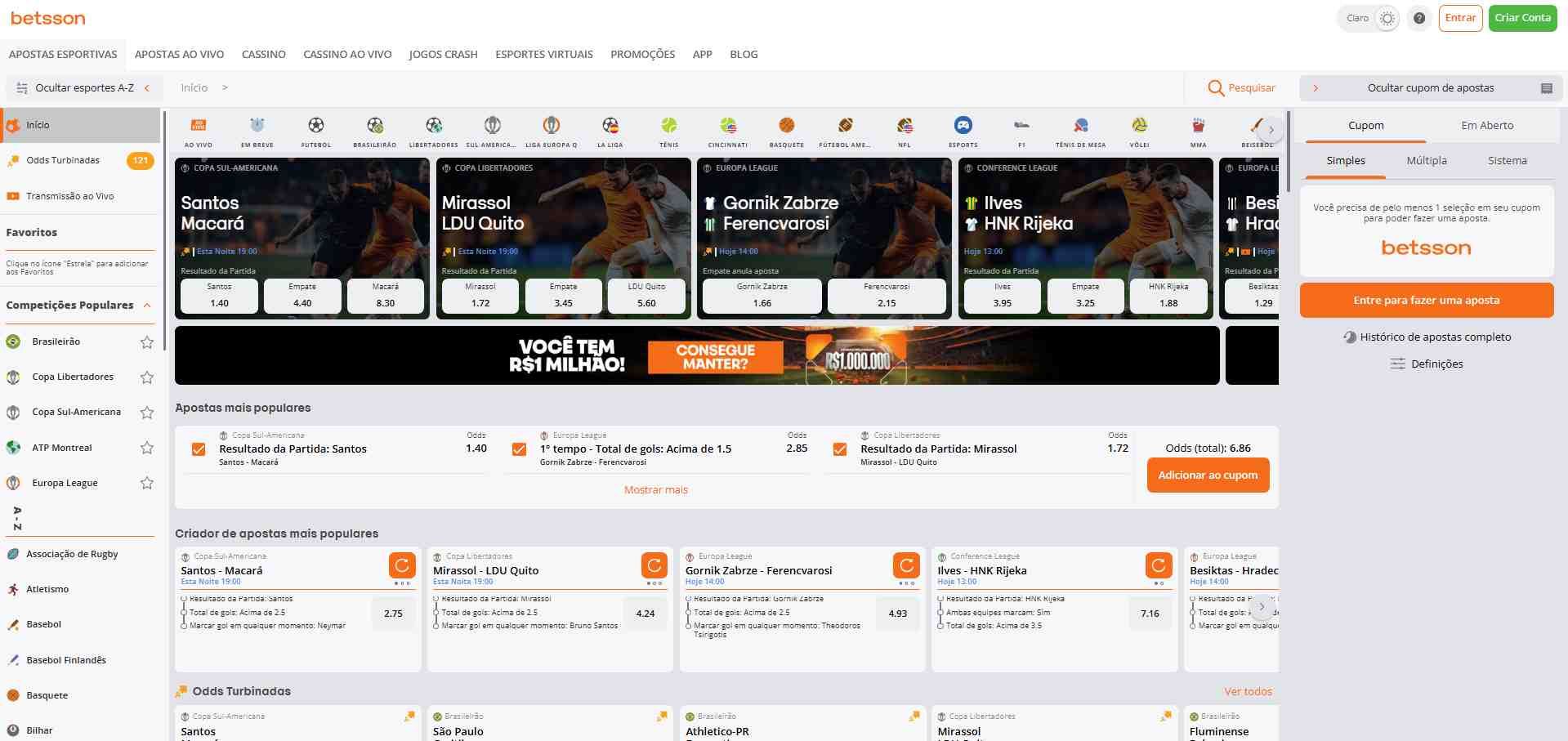Screen dimensions: 1568x741
Task: Click the Criar Conta button
Action: (1523, 18)
